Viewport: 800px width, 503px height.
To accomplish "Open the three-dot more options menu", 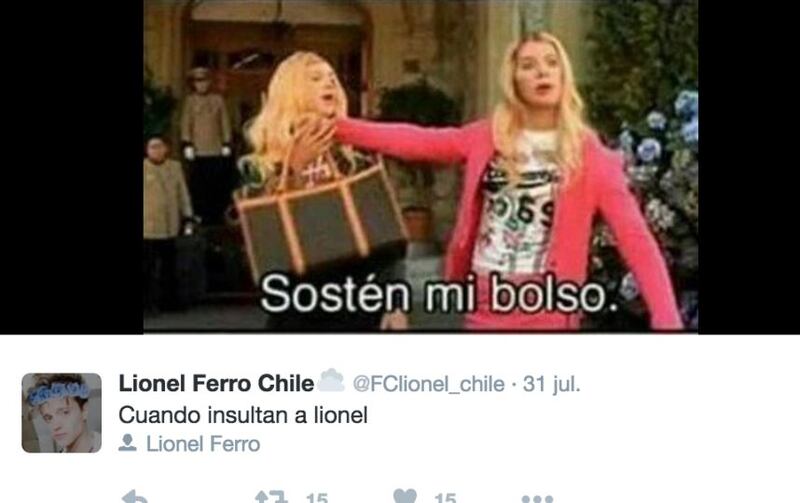I will pyautogui.click(x=537, y=498).
